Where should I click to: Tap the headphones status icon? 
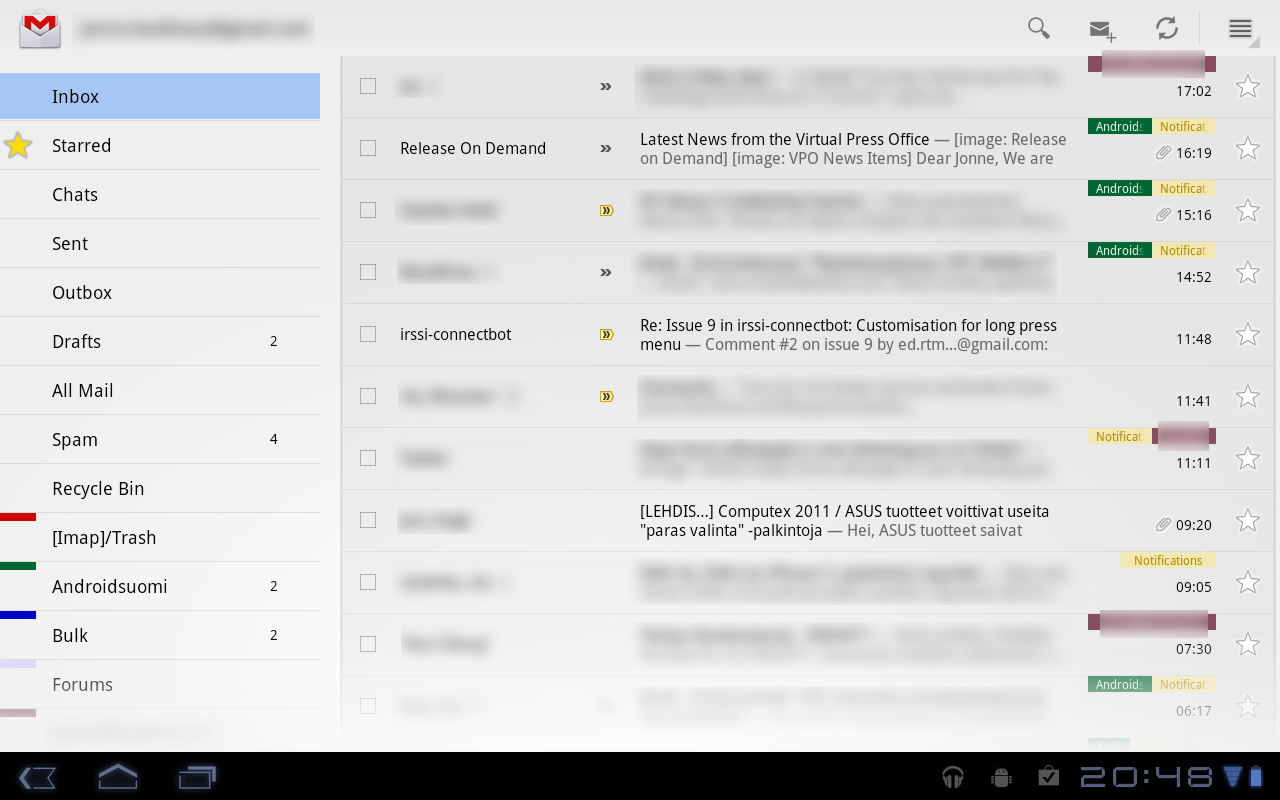pyautogui.click(x=953, y=777)
